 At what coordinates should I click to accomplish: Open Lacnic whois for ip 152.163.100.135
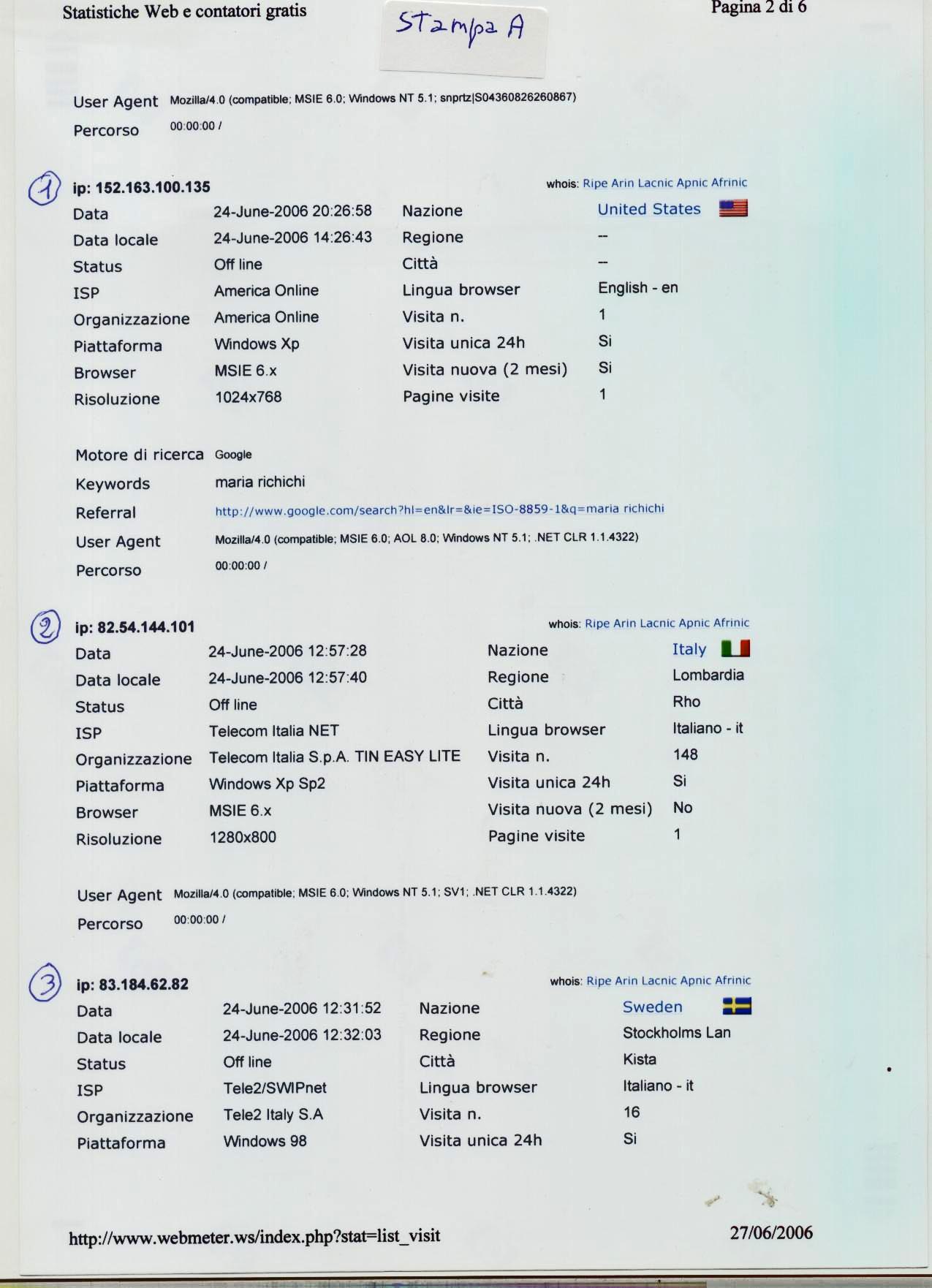654,183
